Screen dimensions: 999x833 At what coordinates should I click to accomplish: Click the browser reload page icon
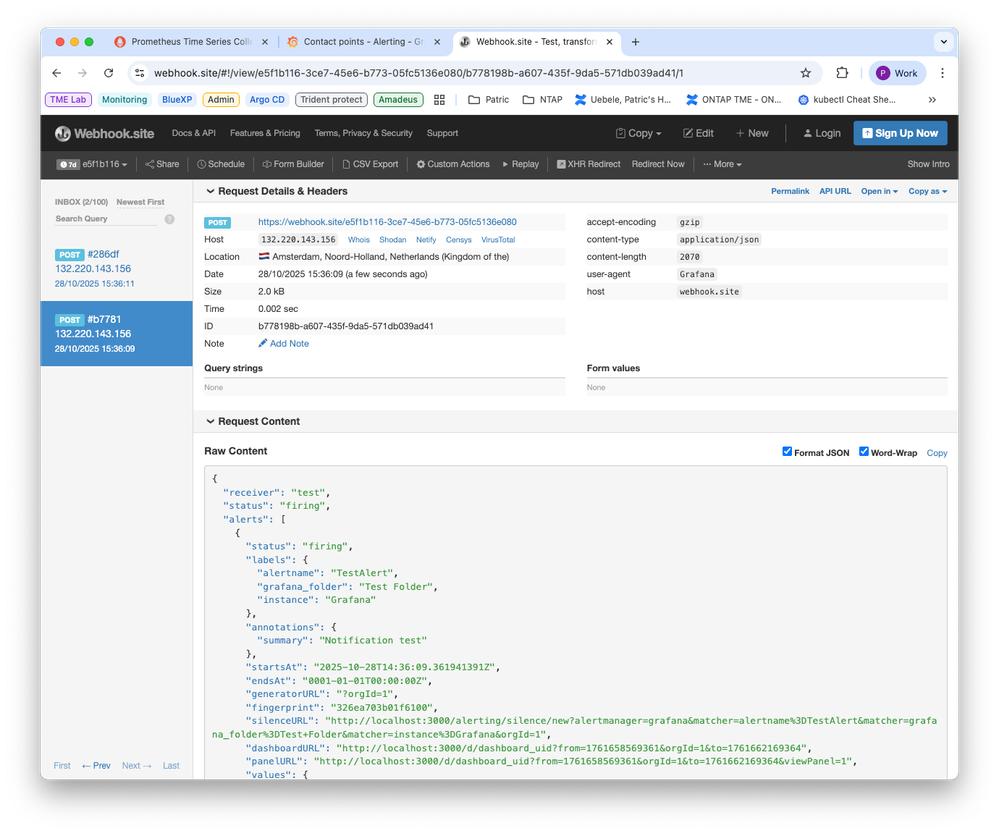tap(108, 73)
